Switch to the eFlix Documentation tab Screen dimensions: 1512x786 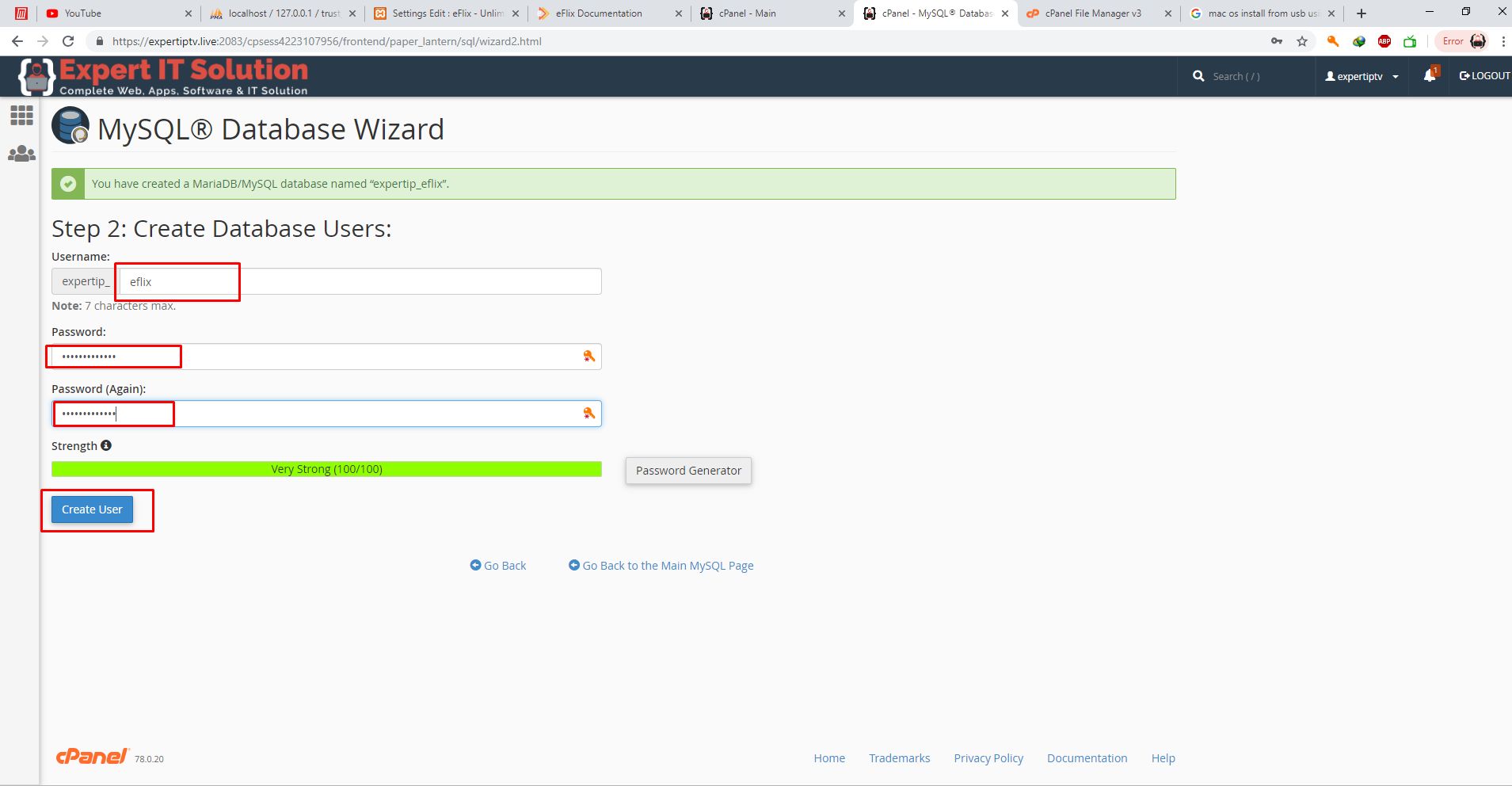[610, 13]
